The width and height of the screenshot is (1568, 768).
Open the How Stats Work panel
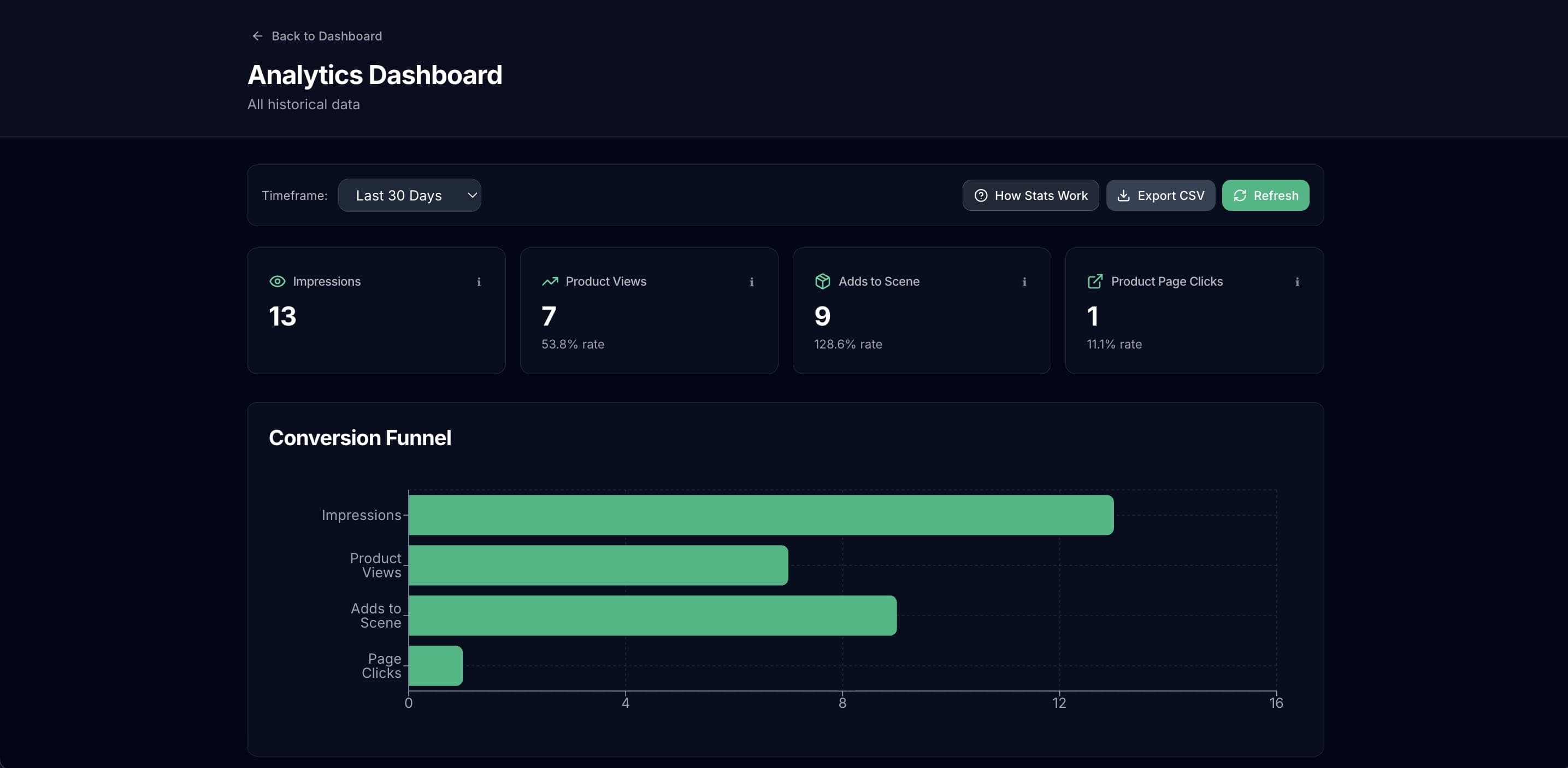pos(1030,196)
